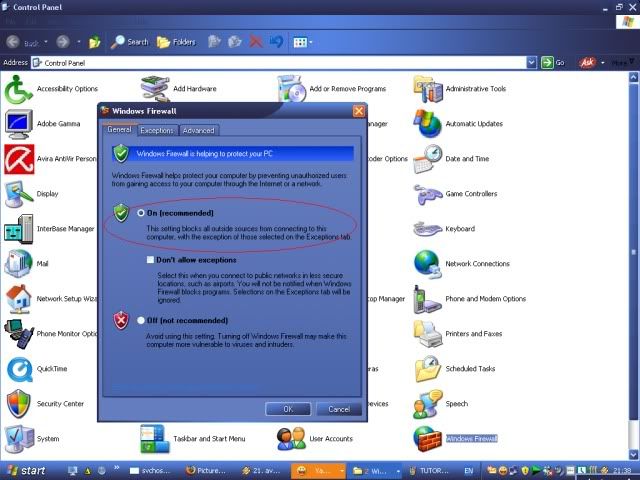Open the Accessibility Options icon
The height and width of the screenshot is (480, 640).
pyautogui.click(x=18, y=89)
